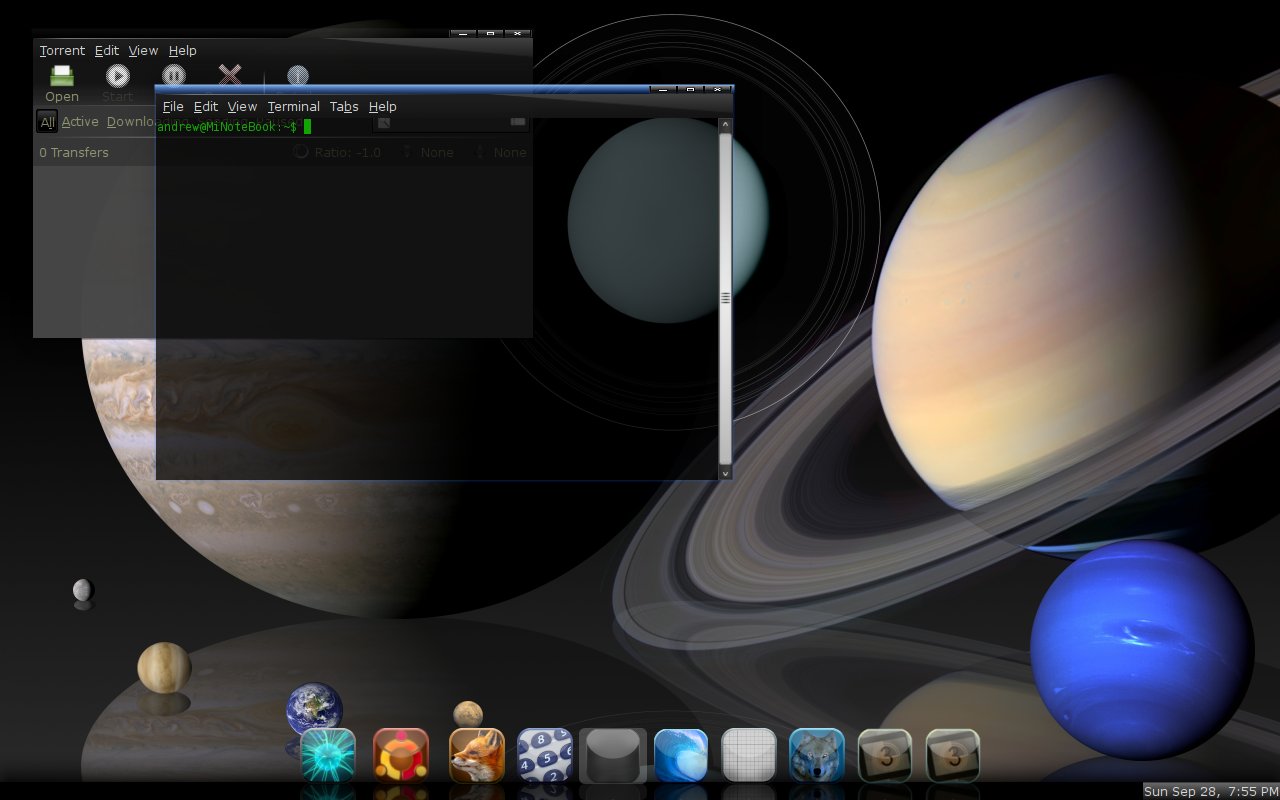Open the terminal View menu
1280x800 pixels.
coord(242,106)
